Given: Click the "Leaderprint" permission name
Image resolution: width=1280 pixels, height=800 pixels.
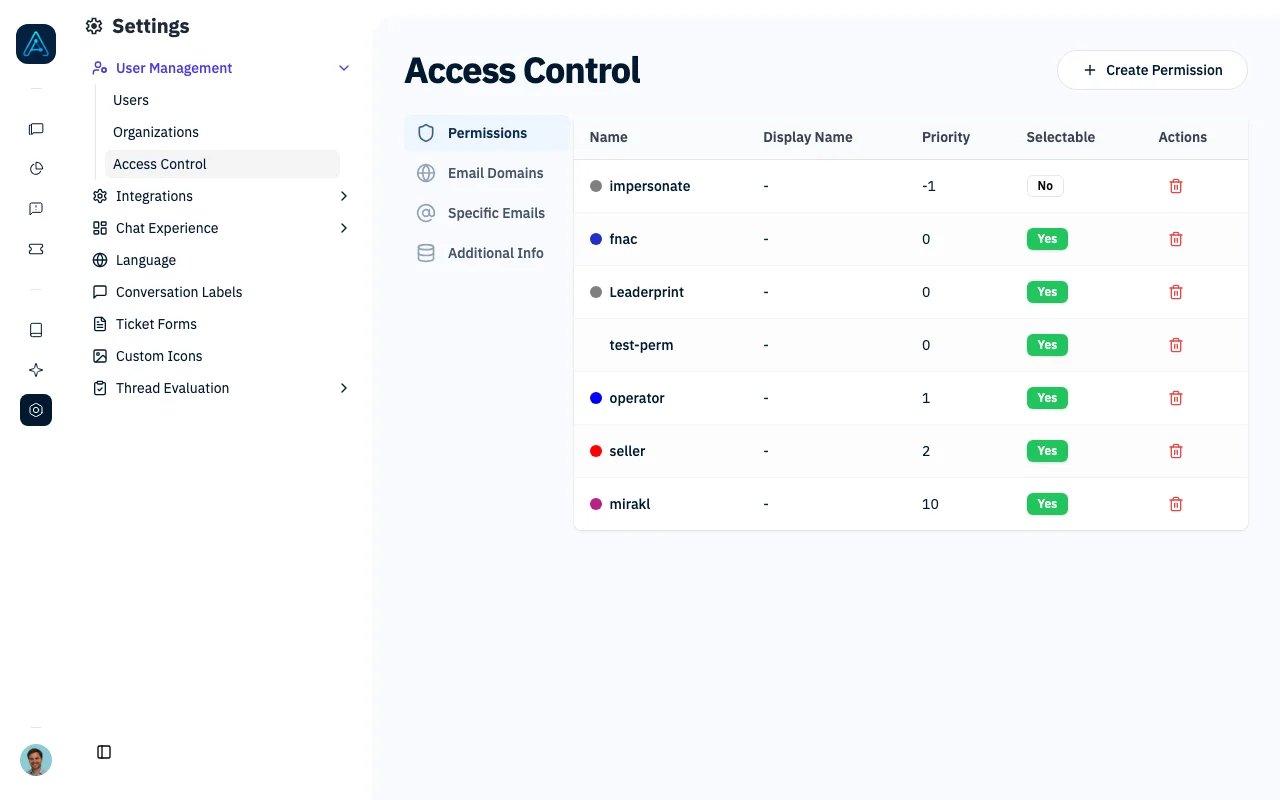Looking at the screenshot, I should pos(646,292).
